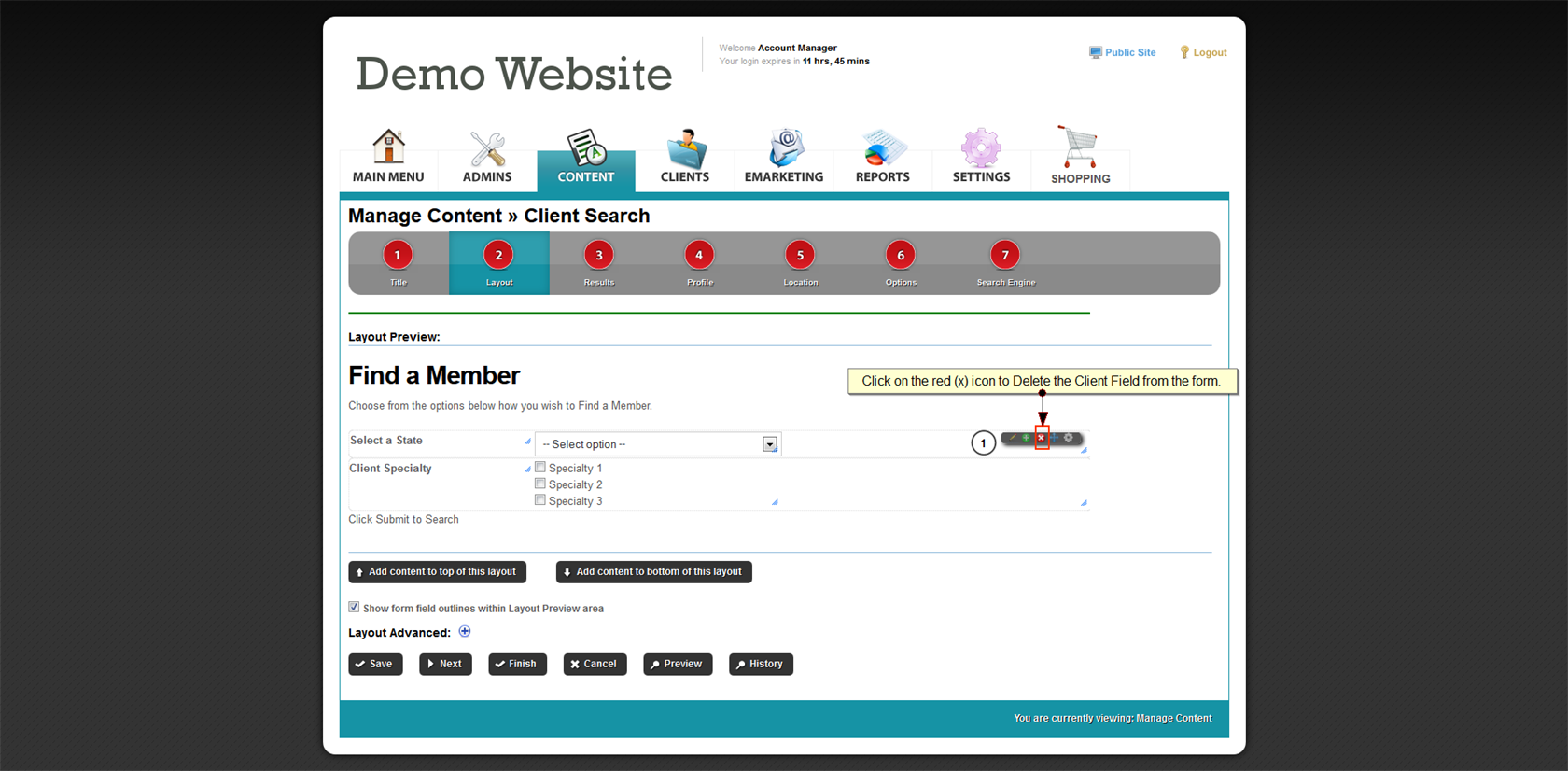Uncheck Show form field outlines checkbox
Screen dimensions: 1568x771
tap(355, 607)
